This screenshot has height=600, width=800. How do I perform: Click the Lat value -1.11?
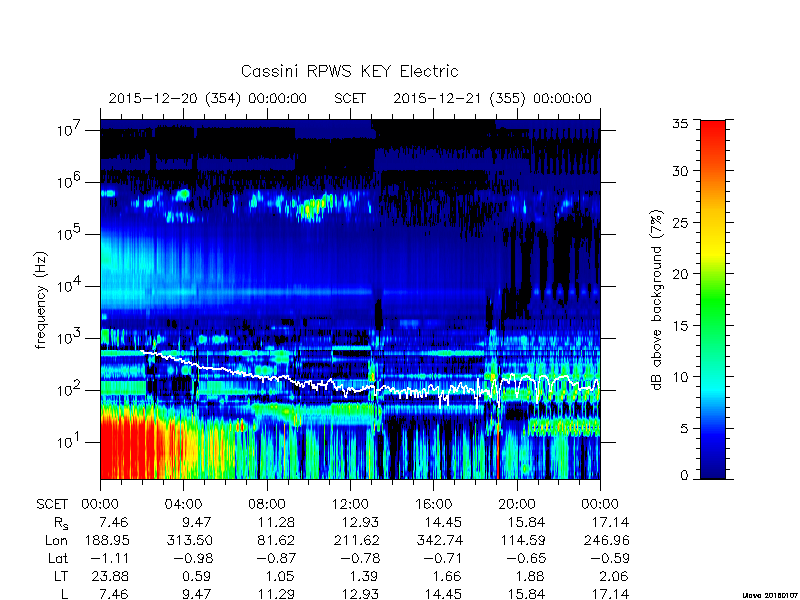click(x=109, y=559)
